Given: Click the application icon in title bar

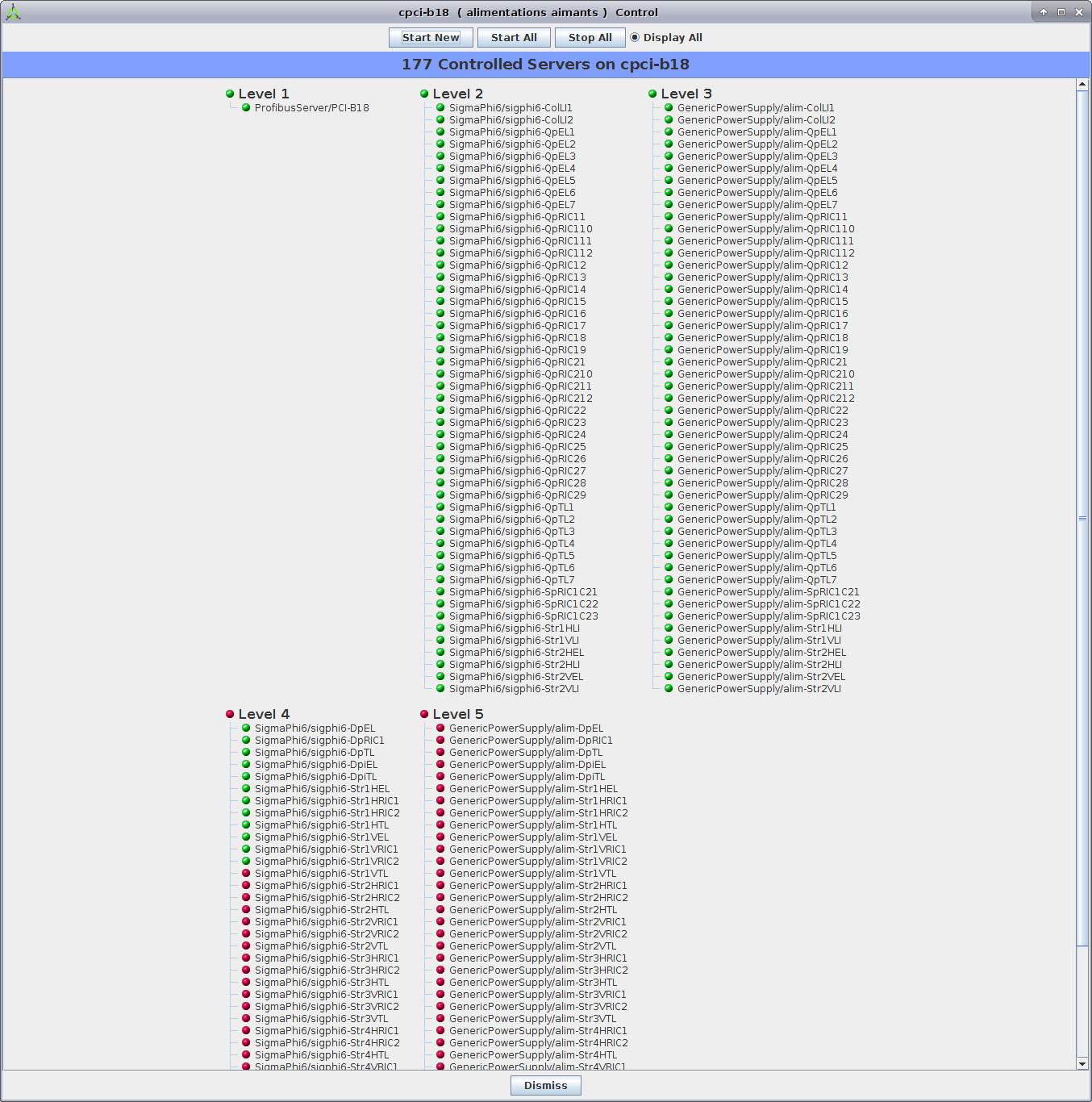Looking at the screenshot, I should point(13,12).
